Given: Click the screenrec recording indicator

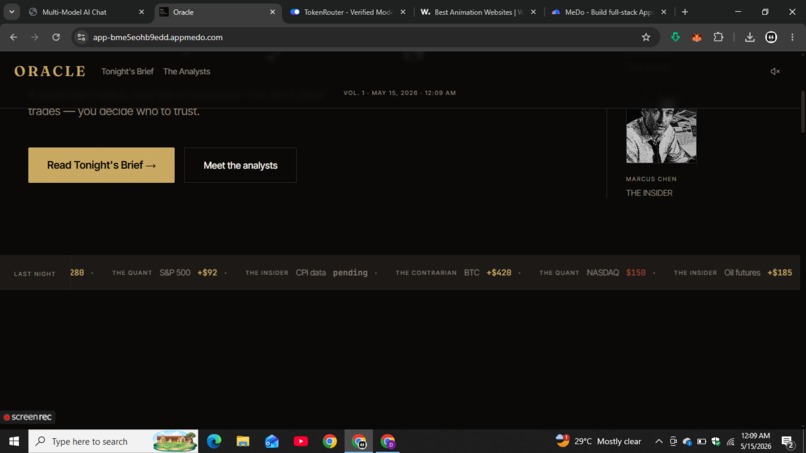Looking at the screenshot, I should click(x=28, y=417).
